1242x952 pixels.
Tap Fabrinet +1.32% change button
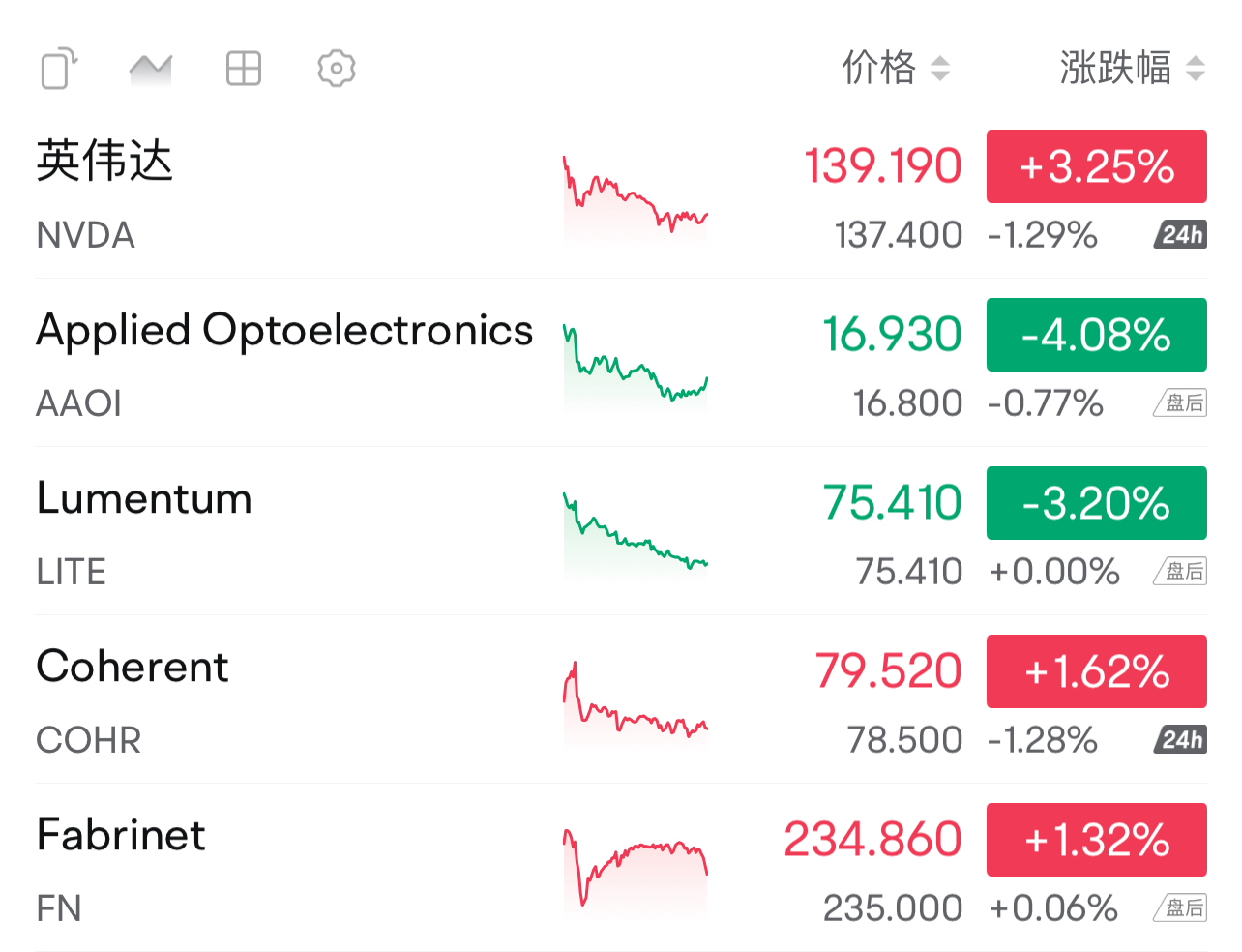[1097, 840]
